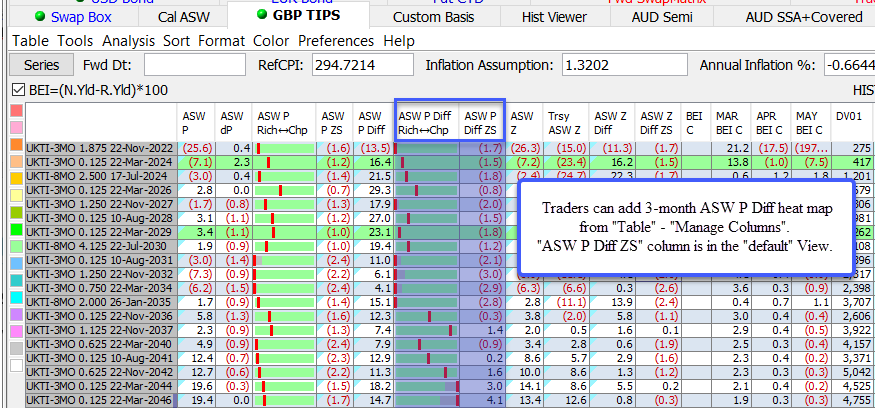Select the magenta pink color swatch
The height and width of the screenshot is (408, 875).
16,331
